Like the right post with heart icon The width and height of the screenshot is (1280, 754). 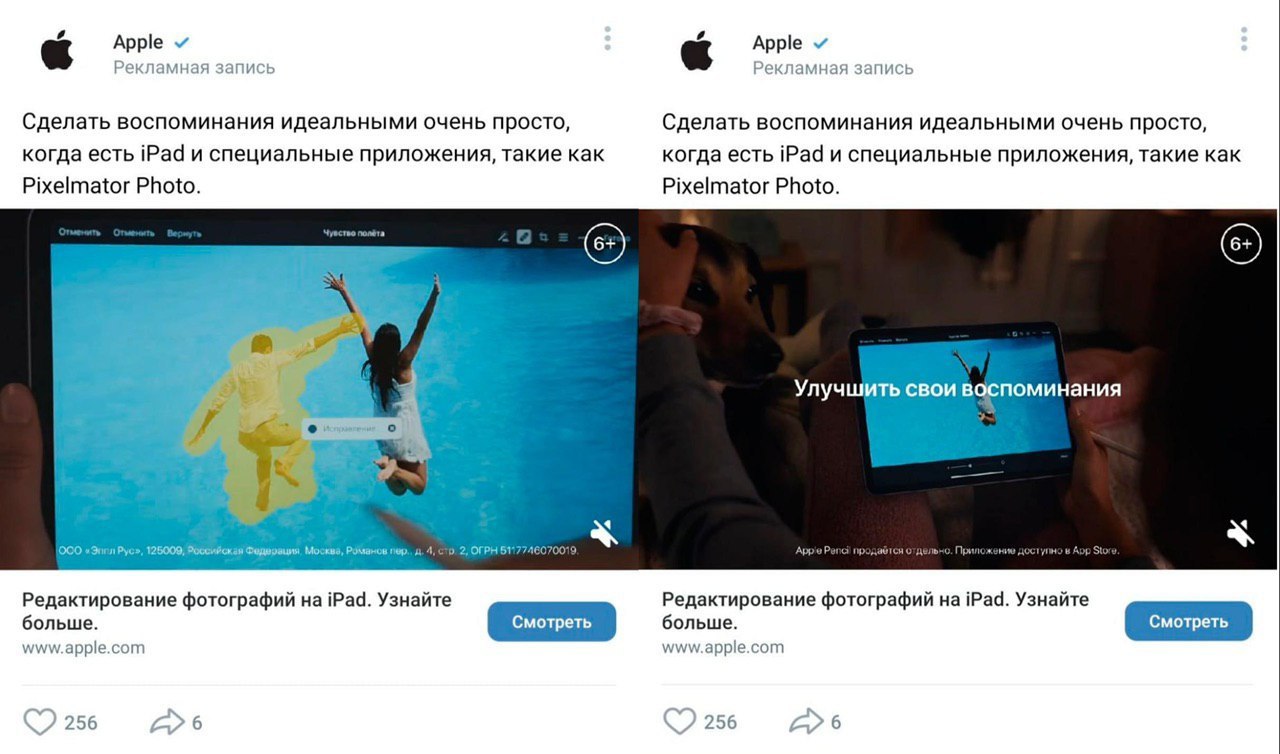point(679,722)
